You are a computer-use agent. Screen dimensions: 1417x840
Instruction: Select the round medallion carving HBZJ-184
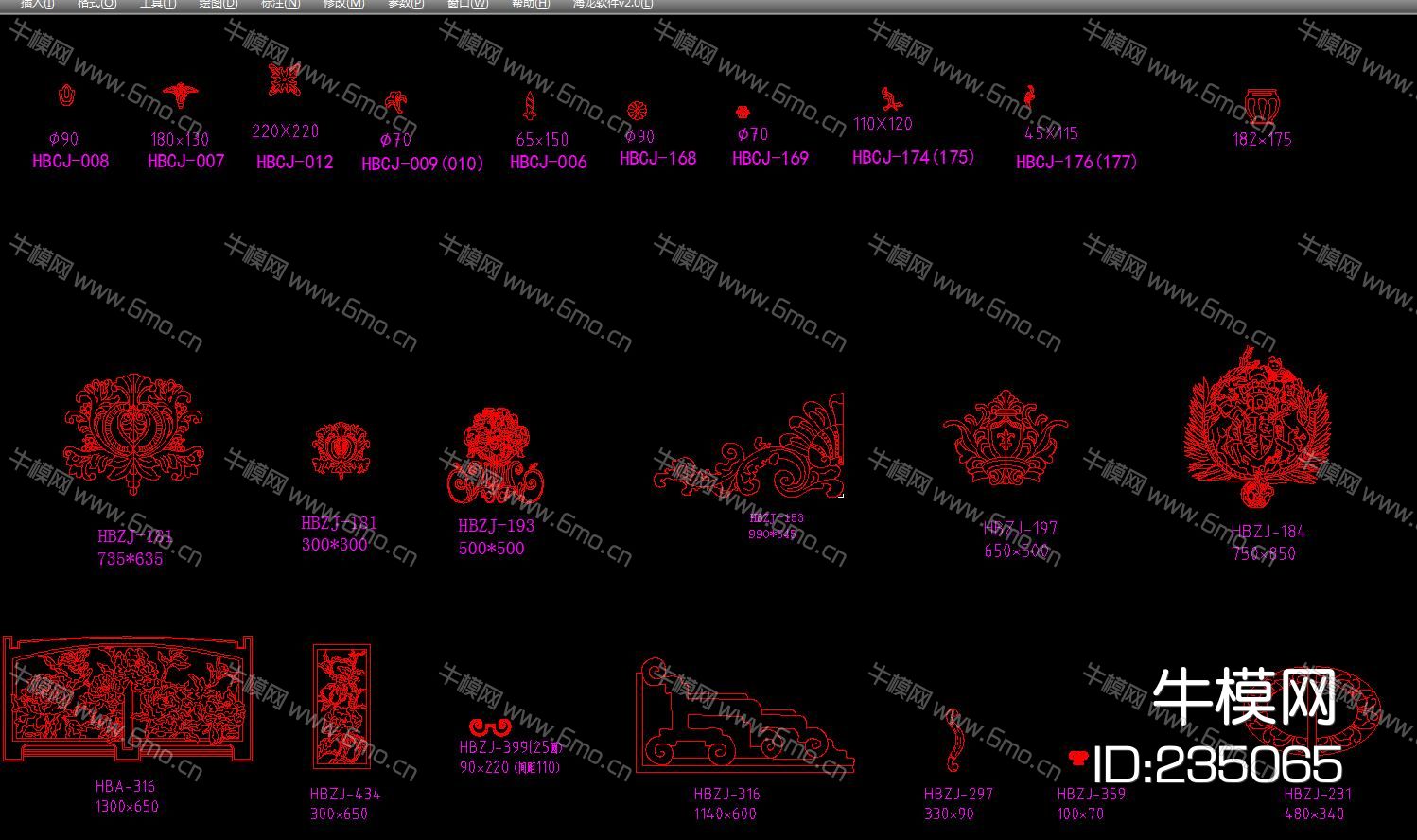pyautogui.click(x=1259, y=428)
